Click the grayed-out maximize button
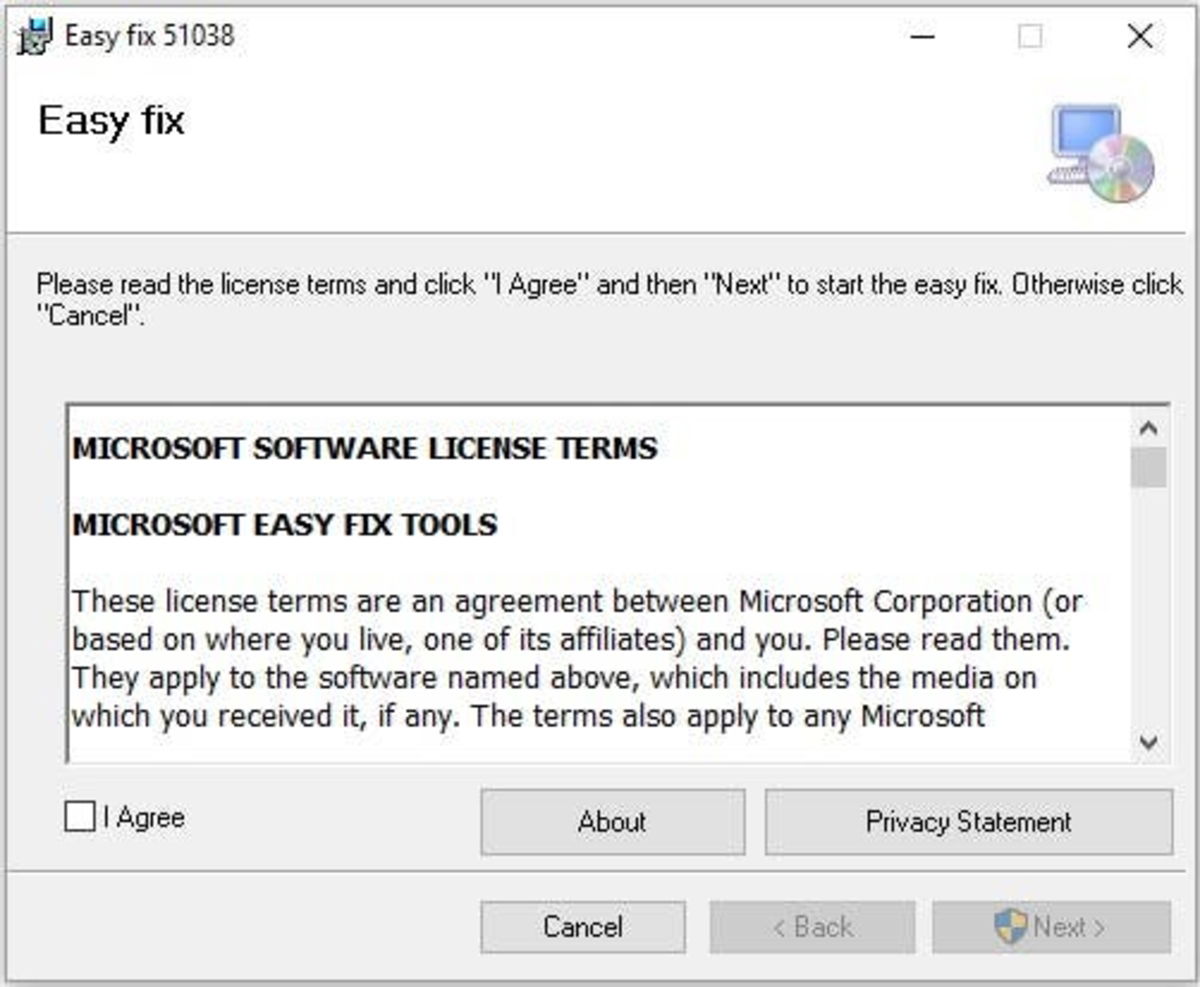This screenshot has height=987, width=1200. click(1028, 36)
